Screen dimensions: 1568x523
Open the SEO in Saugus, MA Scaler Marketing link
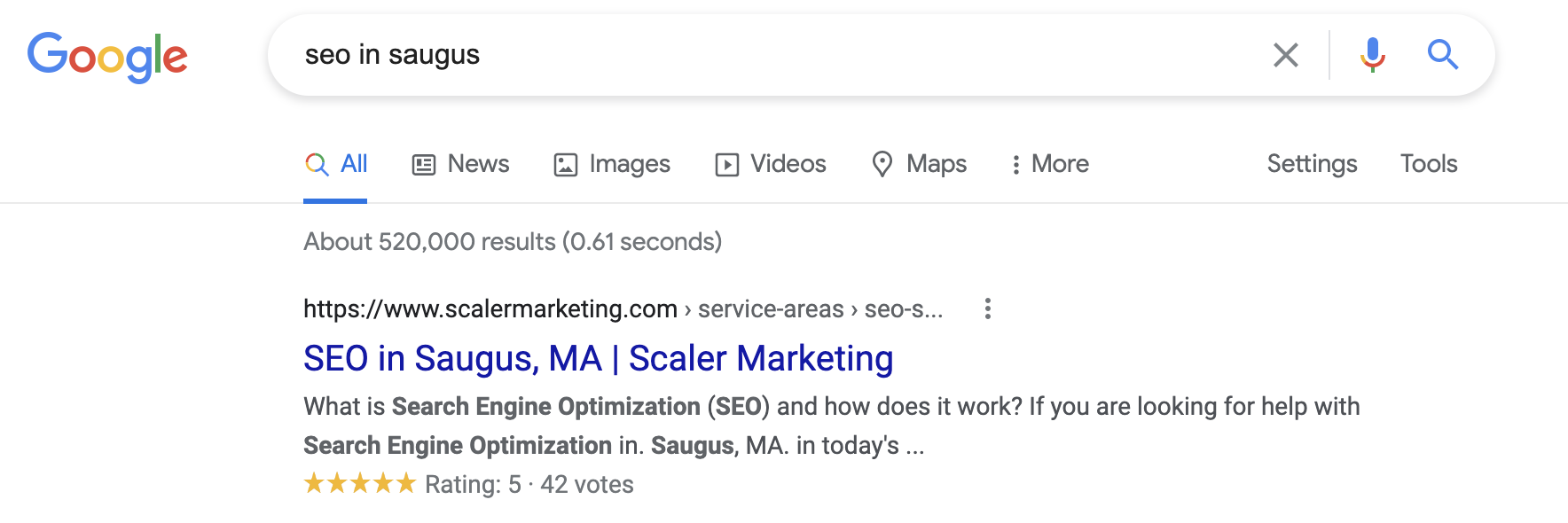[x=600, y=358]
